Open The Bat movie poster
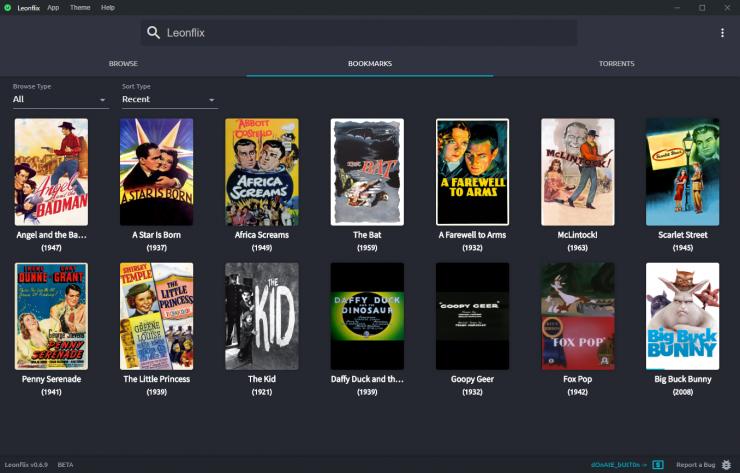The width and height of the screenshot is (740, 473). [x=367, y=172]
